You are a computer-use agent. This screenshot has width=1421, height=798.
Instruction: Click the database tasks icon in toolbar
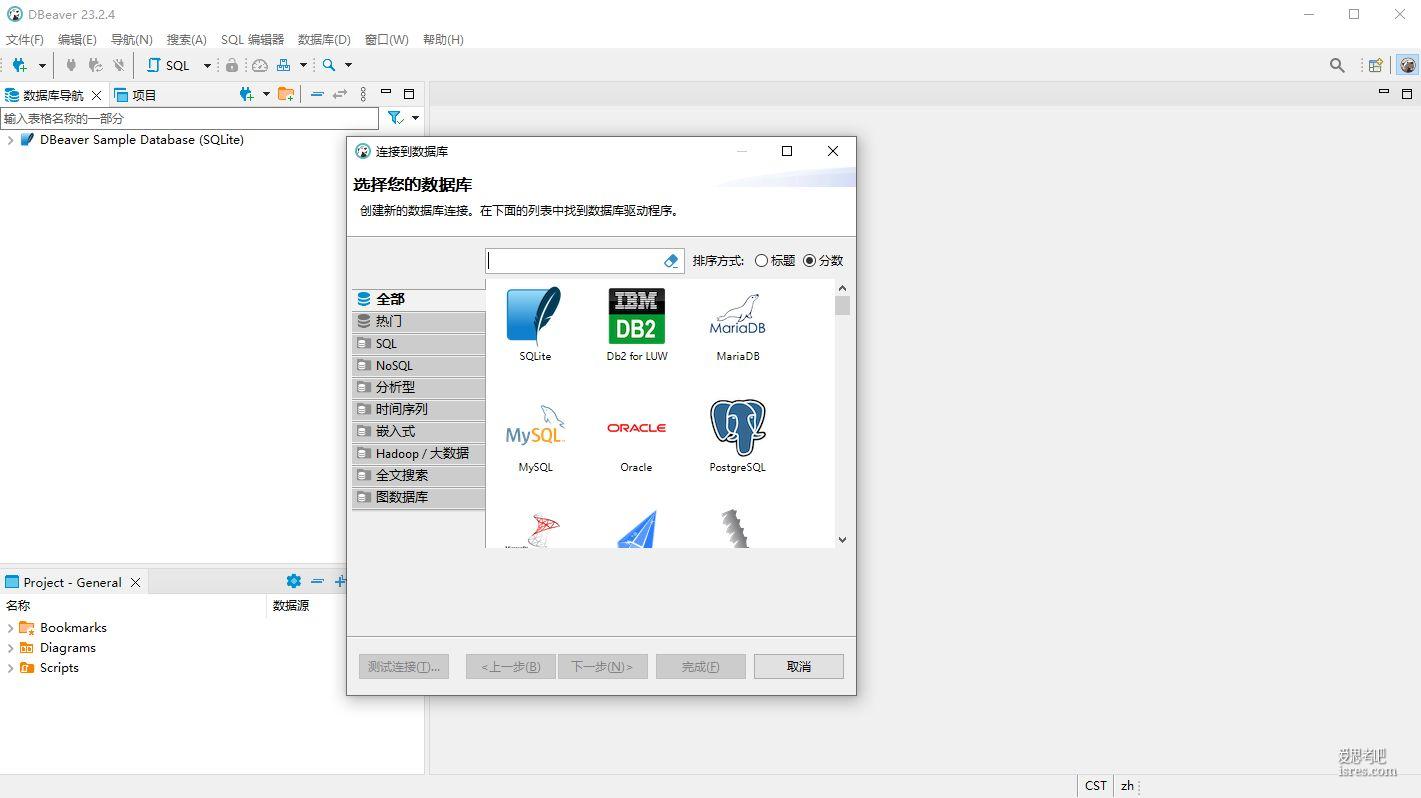coord(284,65)
